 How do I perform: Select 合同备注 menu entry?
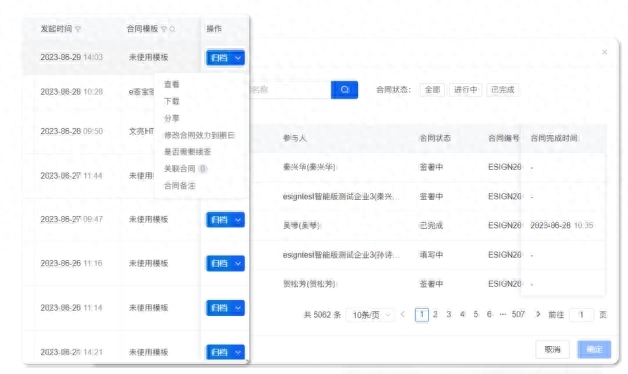pyautogui.click(x=179, y=186)
